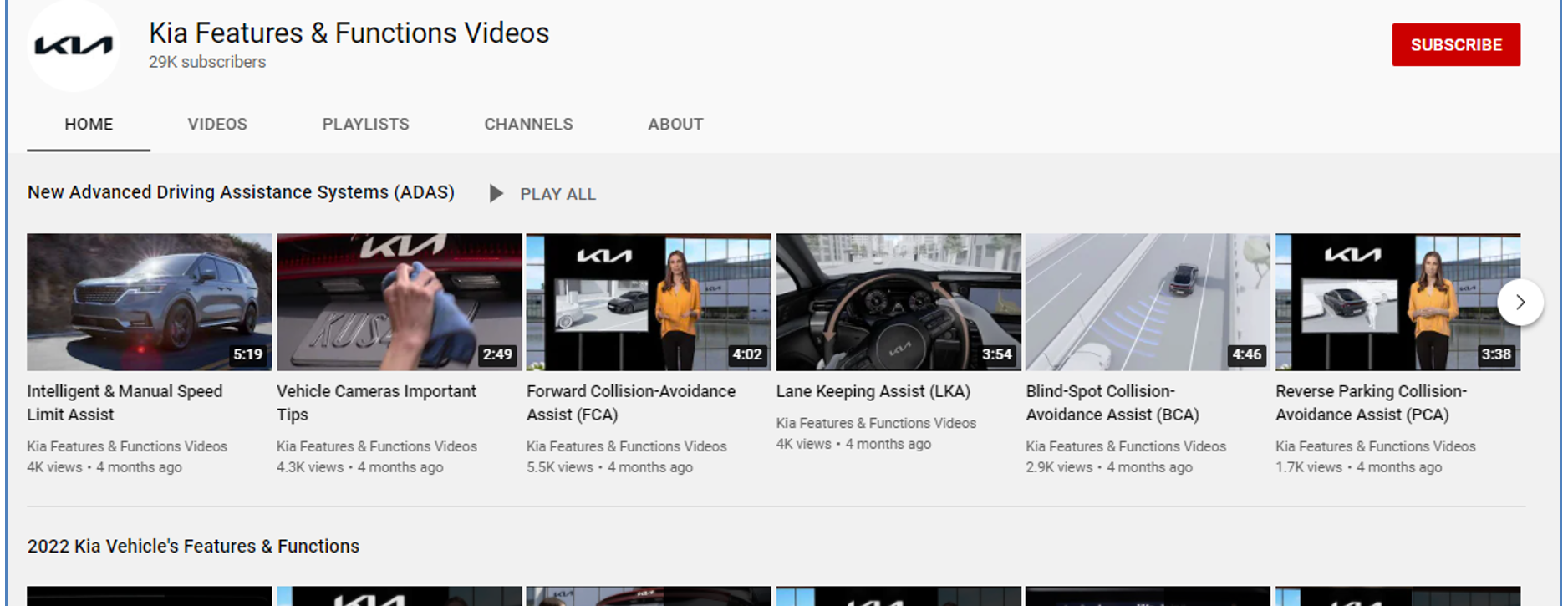Click channel name under Vehicle Cameras Important Tips
The image size is (1568, 606).
pyautogui.click(x=377, y=446)
